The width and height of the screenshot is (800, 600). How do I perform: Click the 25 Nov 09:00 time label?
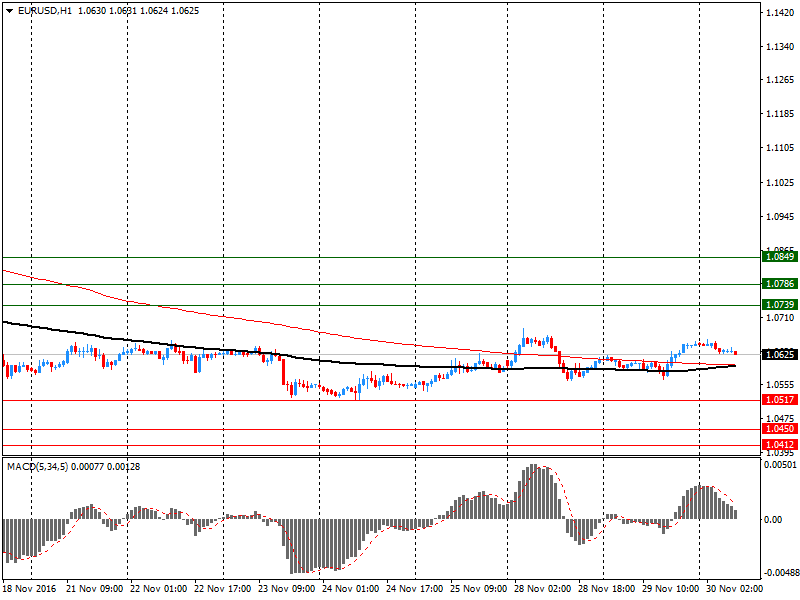(479, 588)
